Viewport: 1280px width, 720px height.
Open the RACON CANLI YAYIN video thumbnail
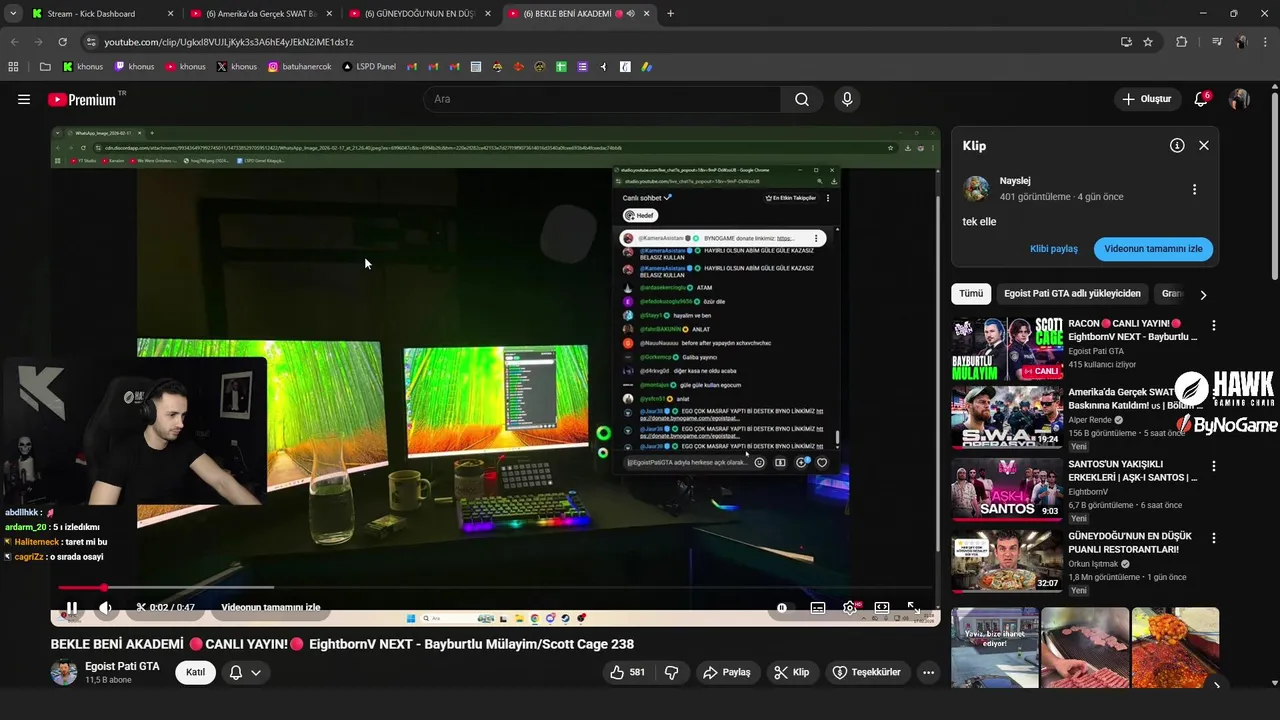pyautogui.click(x=1007, y=349)
